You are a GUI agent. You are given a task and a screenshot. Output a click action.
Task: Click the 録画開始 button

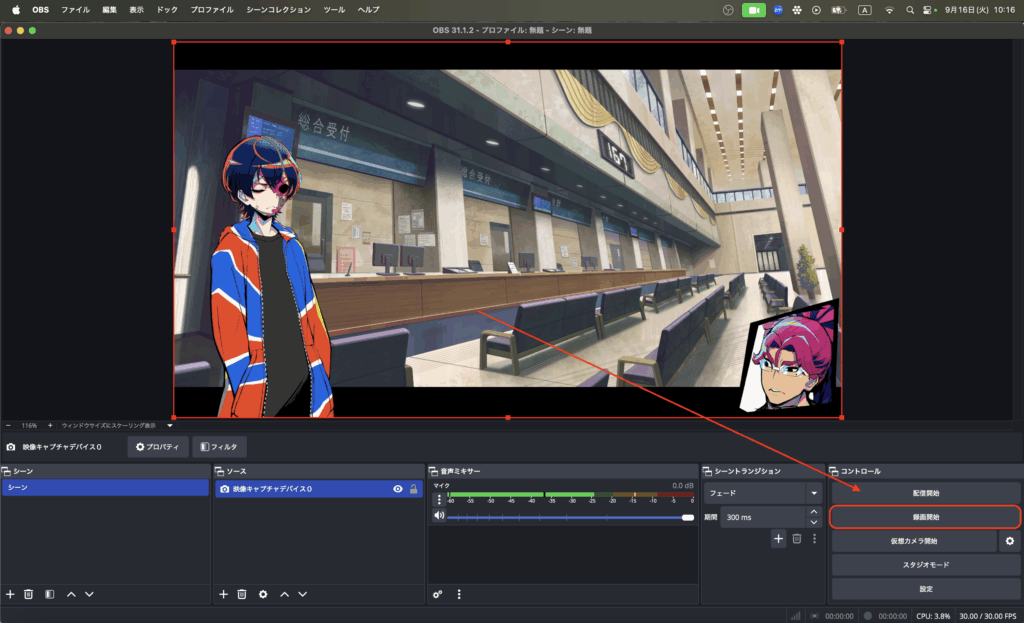pos(925,517)
